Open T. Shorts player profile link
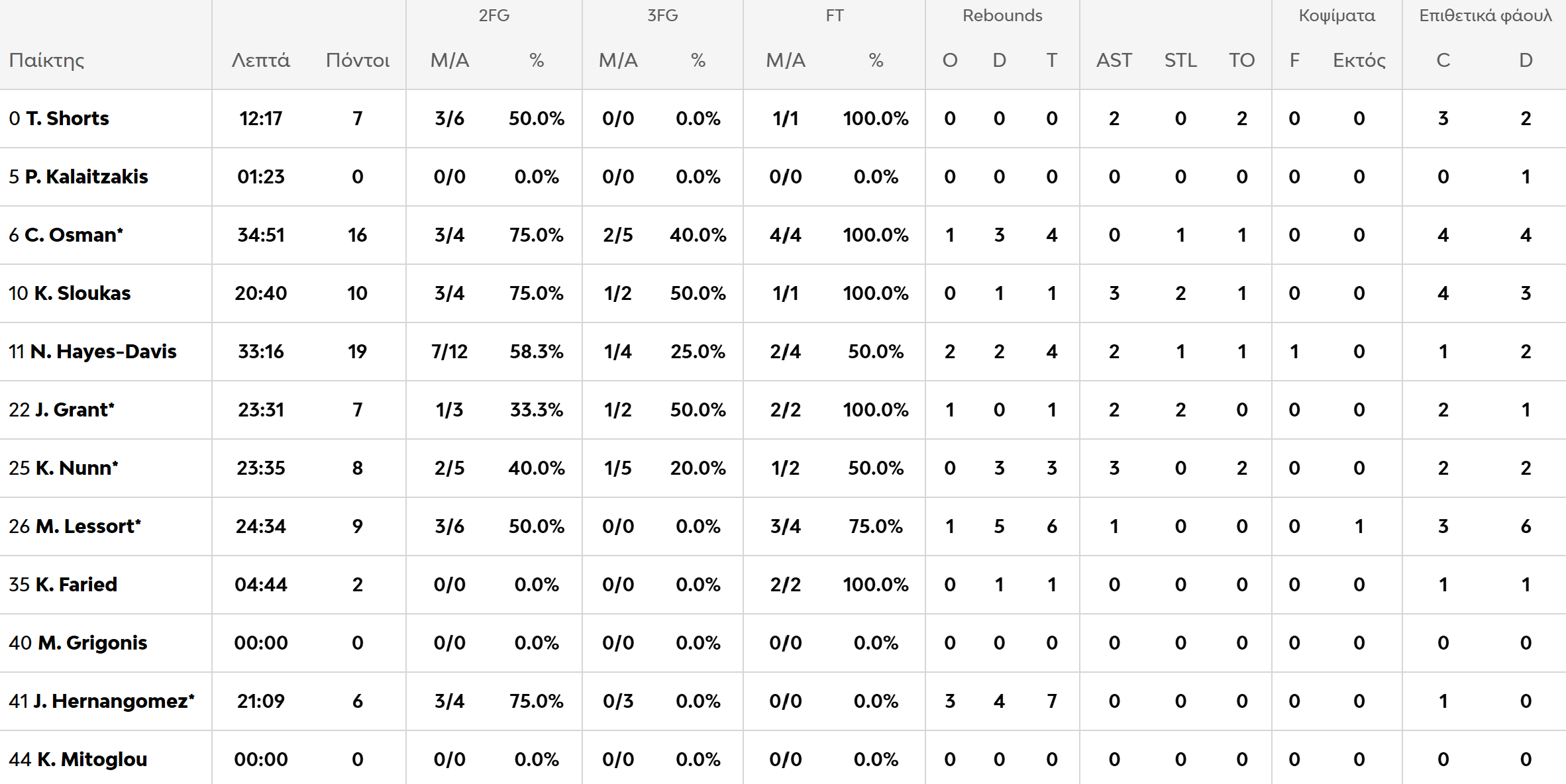 pos(67,119)
